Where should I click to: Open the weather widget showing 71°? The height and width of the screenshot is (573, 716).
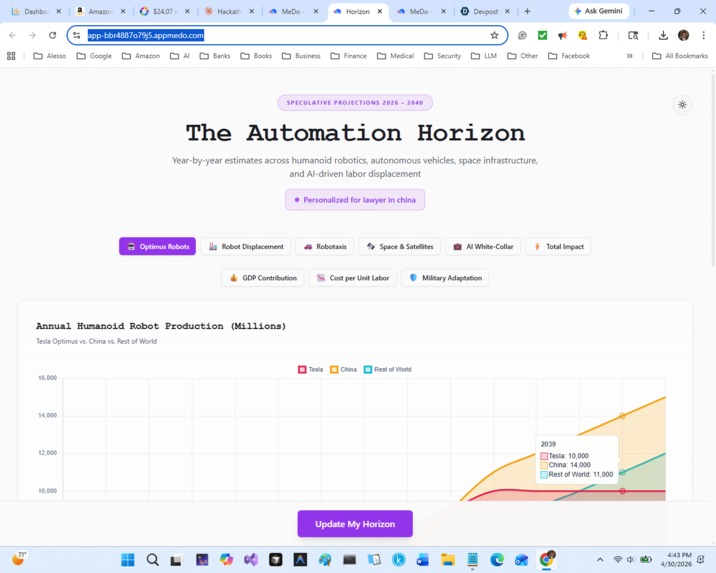[19, 558]
